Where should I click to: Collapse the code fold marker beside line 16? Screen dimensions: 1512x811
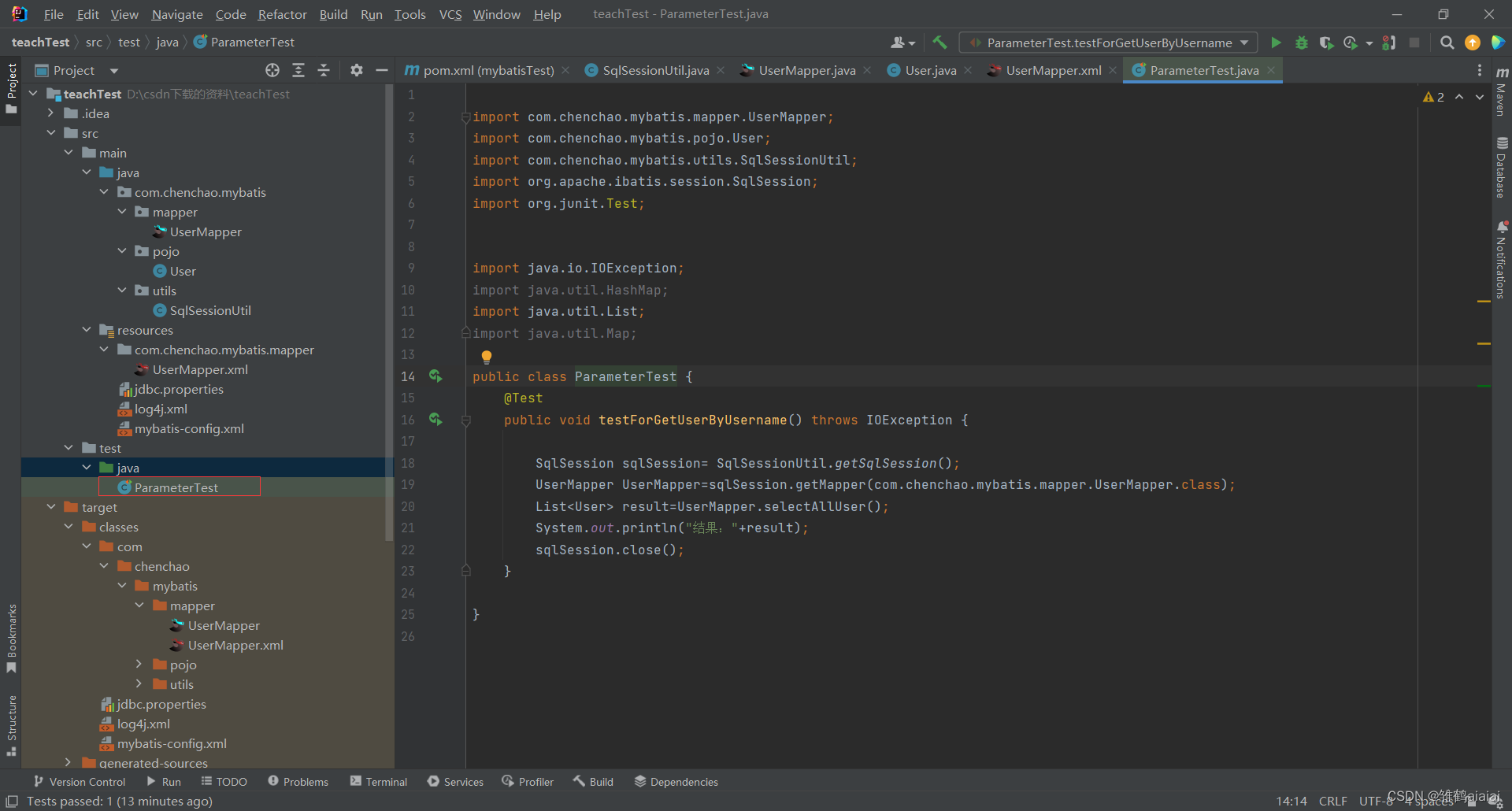465,420
